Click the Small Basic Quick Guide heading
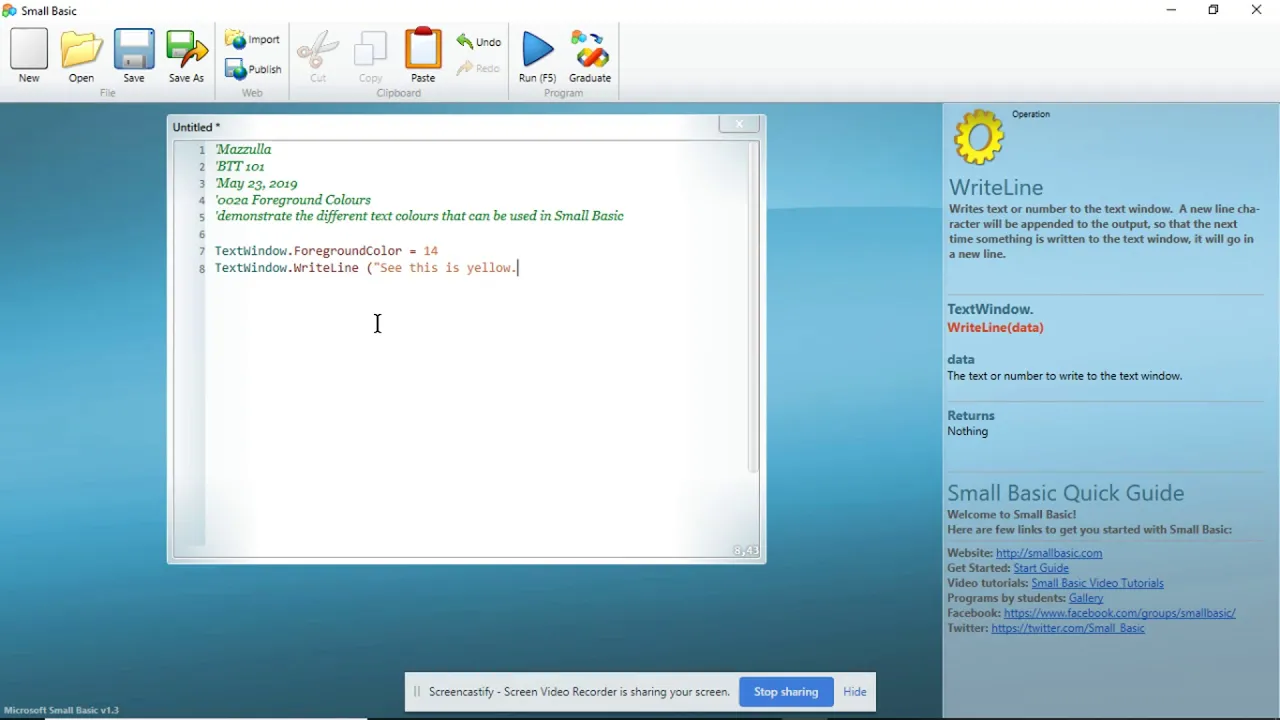This screenshot has height=720, width=1280. point(1066,493)
